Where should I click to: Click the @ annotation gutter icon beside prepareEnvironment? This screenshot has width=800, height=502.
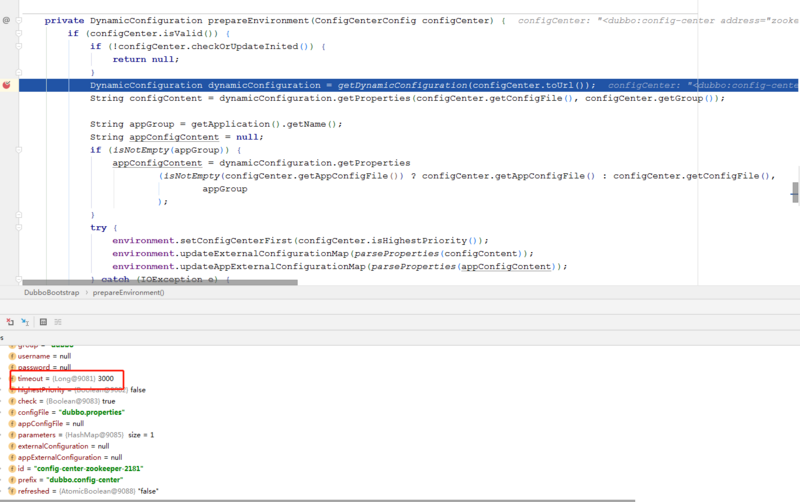(x=6, y=20)
